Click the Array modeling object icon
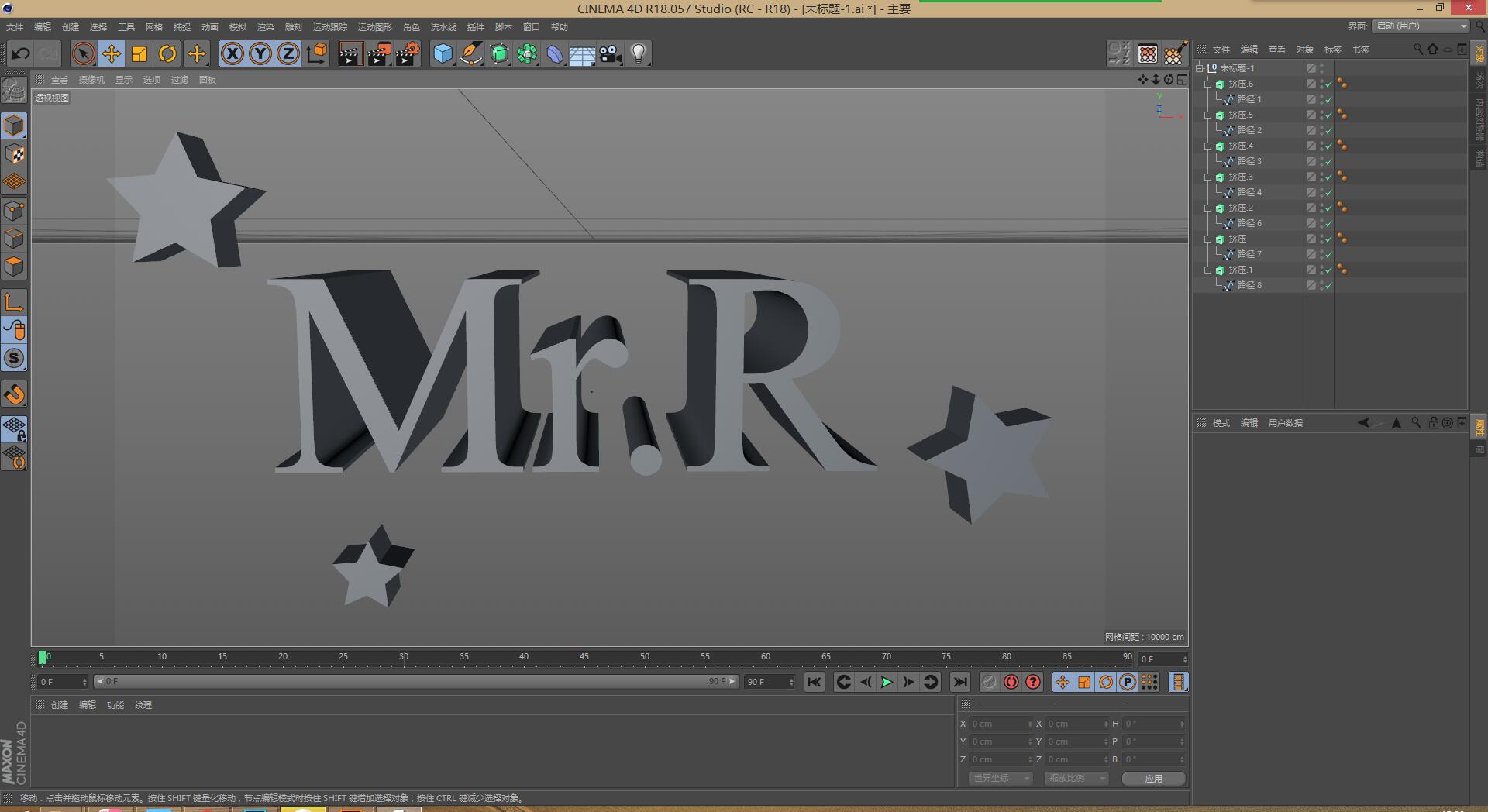The height and width of the screenshot is (812, 1488). click(527, 53)
